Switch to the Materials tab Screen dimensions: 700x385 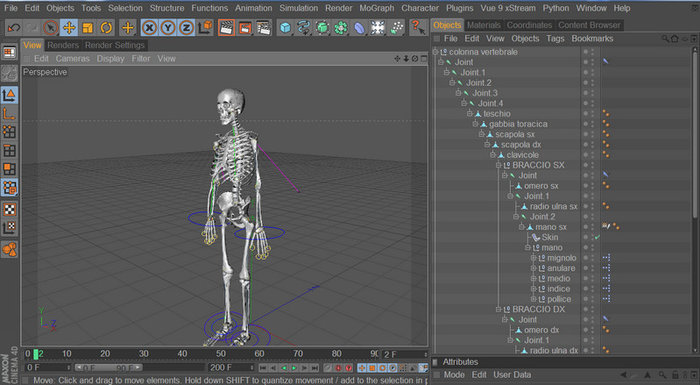[483, 25]
